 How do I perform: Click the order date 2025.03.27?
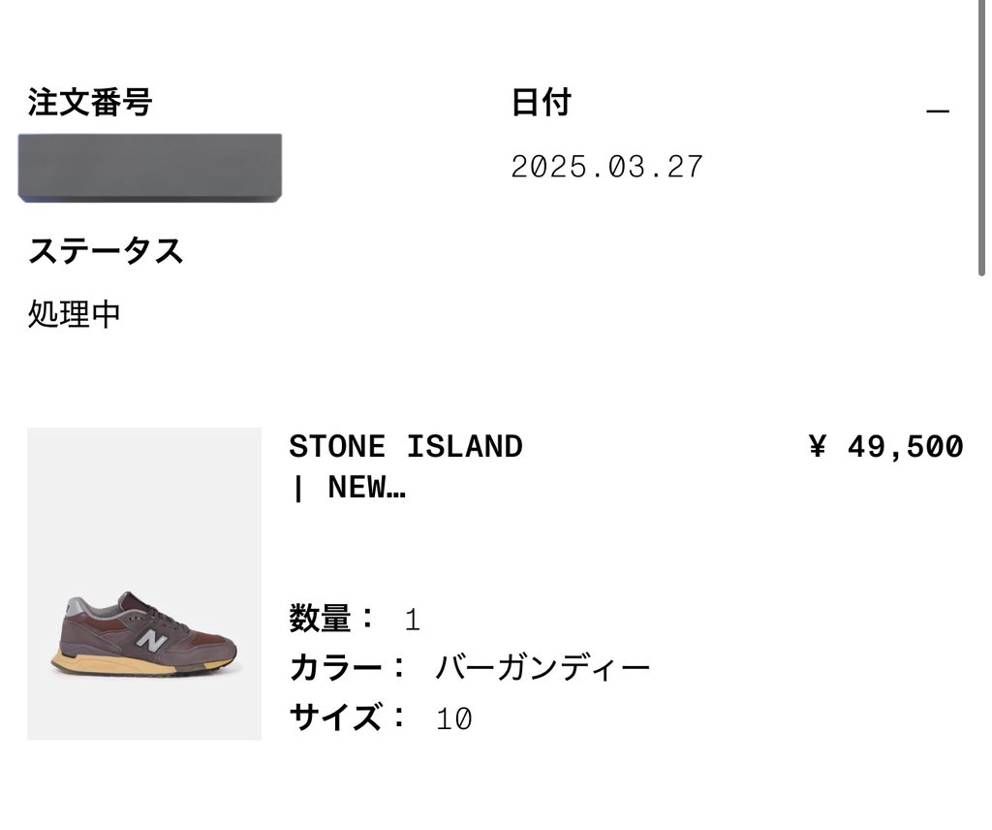(x=607, y=167)
